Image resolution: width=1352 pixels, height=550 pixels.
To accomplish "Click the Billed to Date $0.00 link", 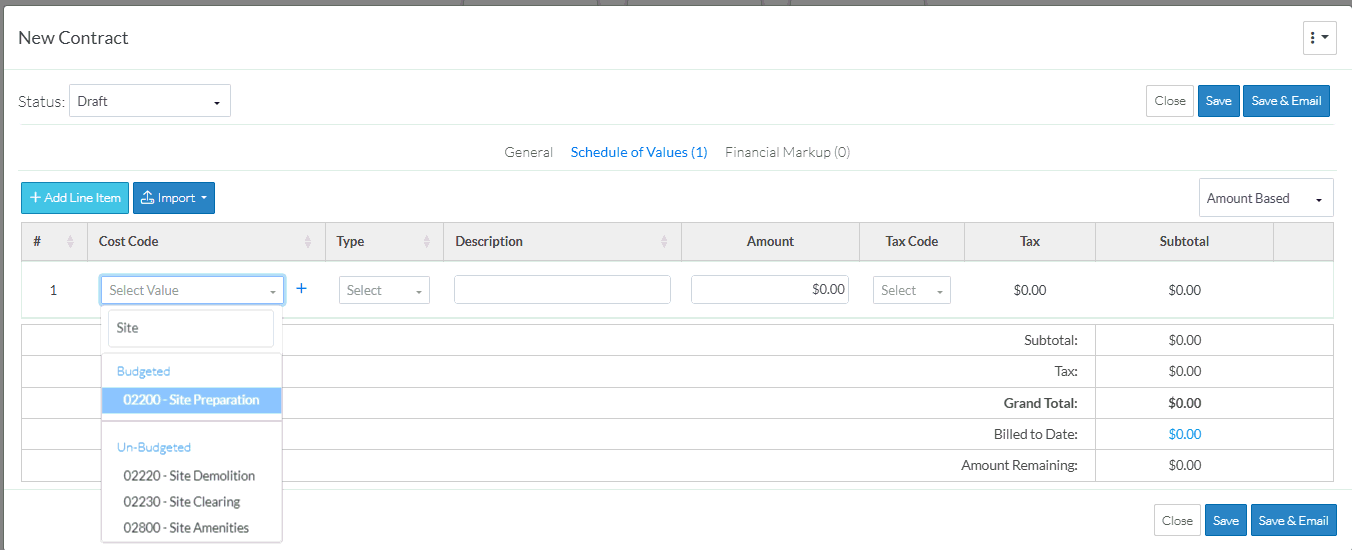I will click(1185, 434).
